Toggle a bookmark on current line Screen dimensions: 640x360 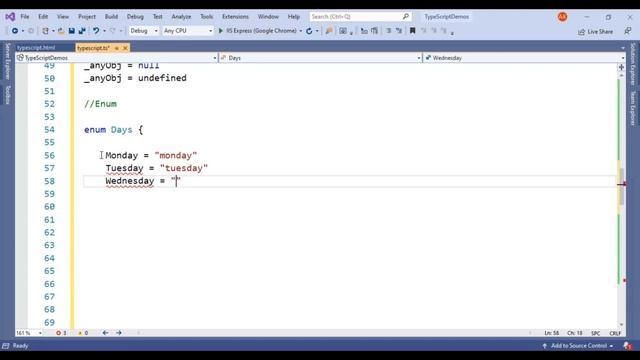[x=412, y=31]
